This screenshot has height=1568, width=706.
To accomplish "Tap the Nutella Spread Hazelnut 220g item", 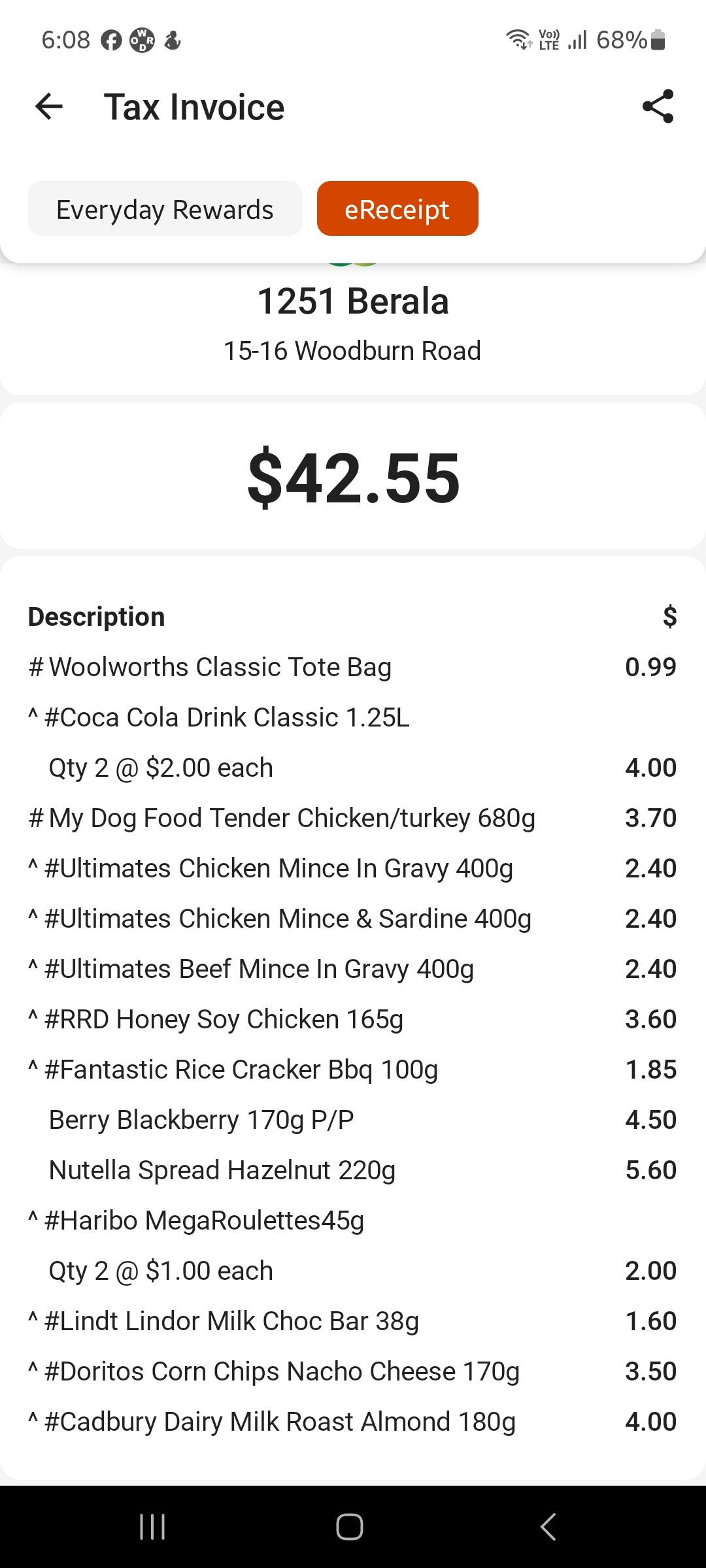I will coord(222,1170).
